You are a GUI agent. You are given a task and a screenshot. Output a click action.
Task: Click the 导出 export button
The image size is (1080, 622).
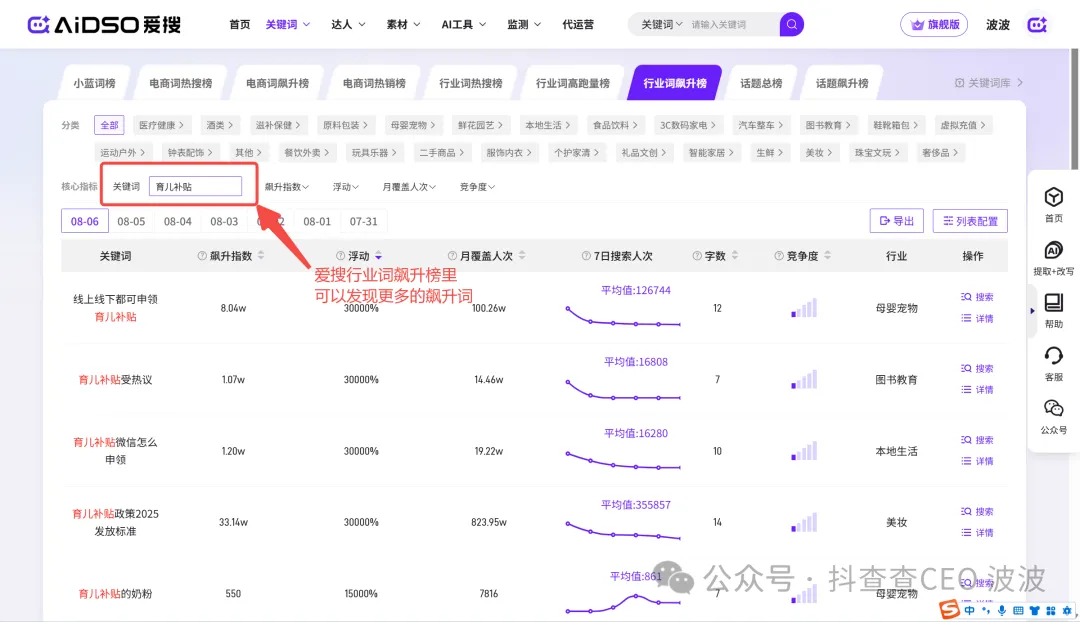click(x=896, y=221)
